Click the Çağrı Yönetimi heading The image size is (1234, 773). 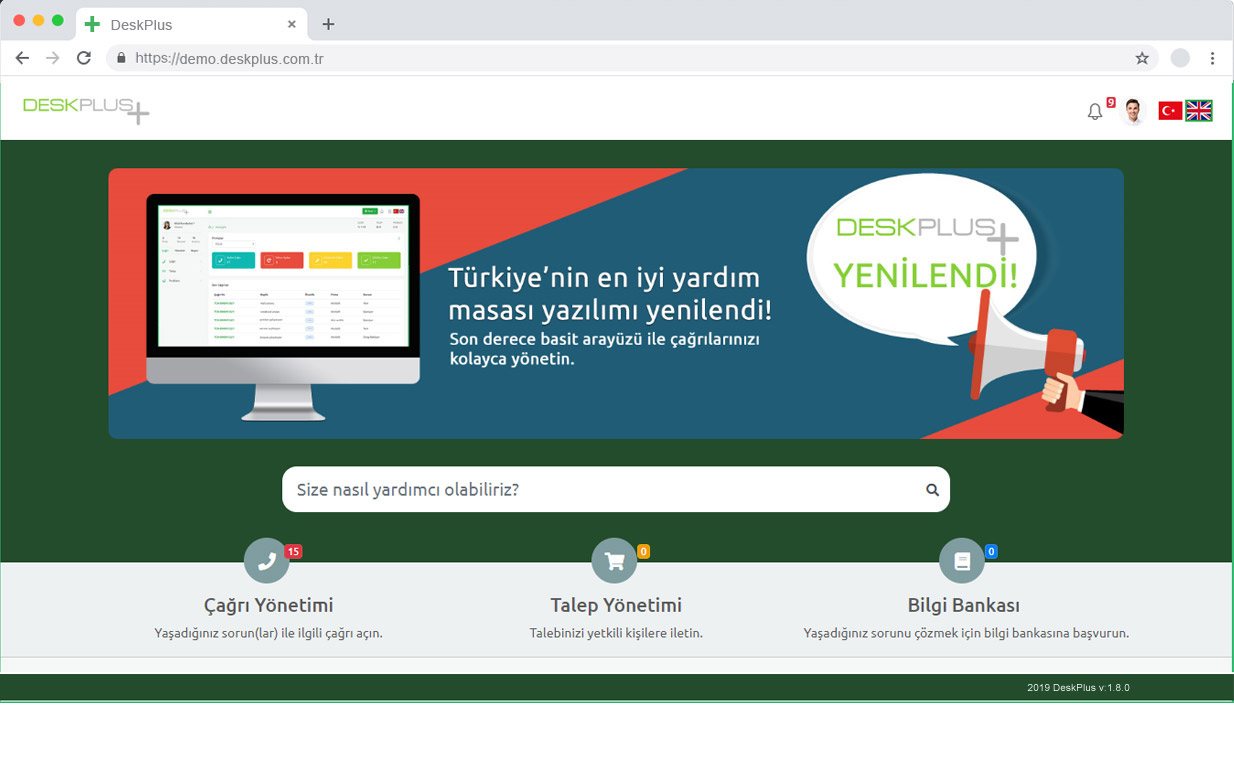(x=266, y=605)
